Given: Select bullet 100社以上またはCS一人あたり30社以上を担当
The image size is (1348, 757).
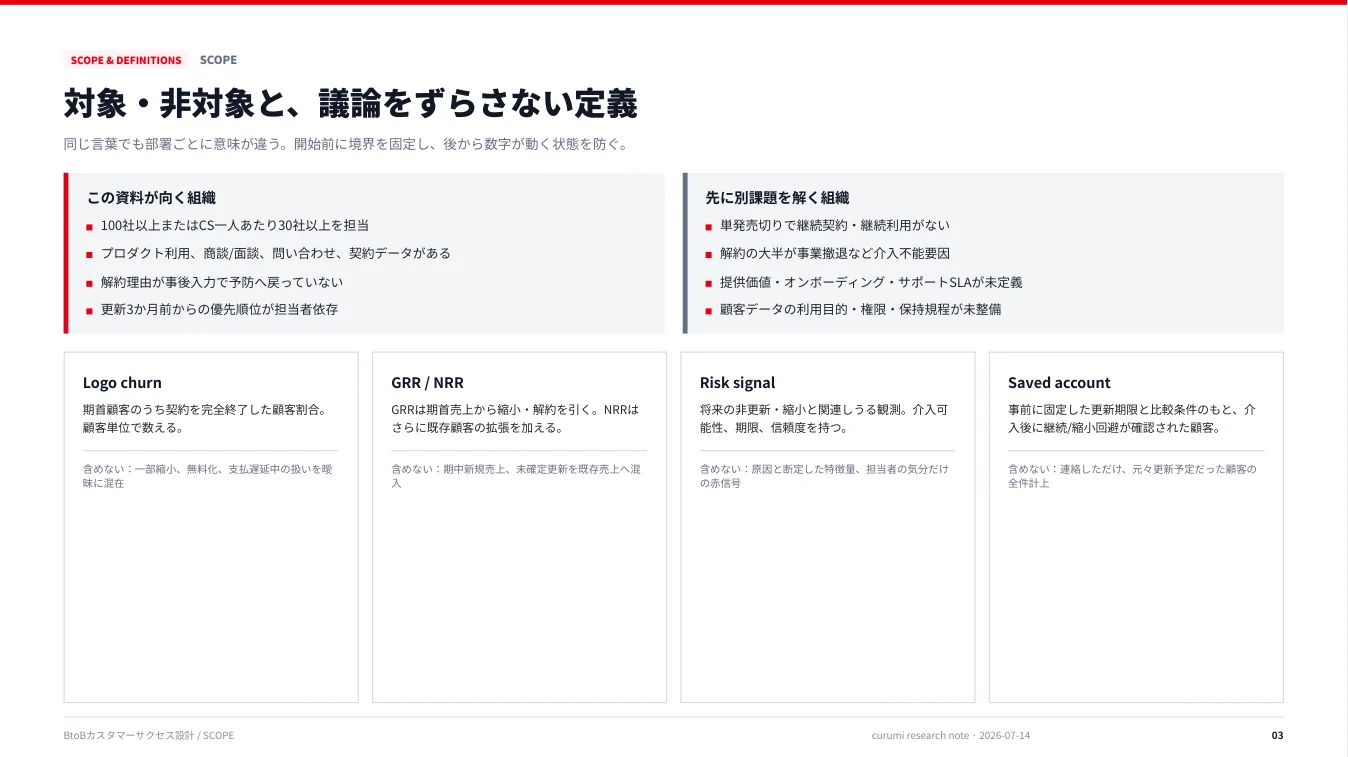Looking at the screenshot, I should coord(235,226).
